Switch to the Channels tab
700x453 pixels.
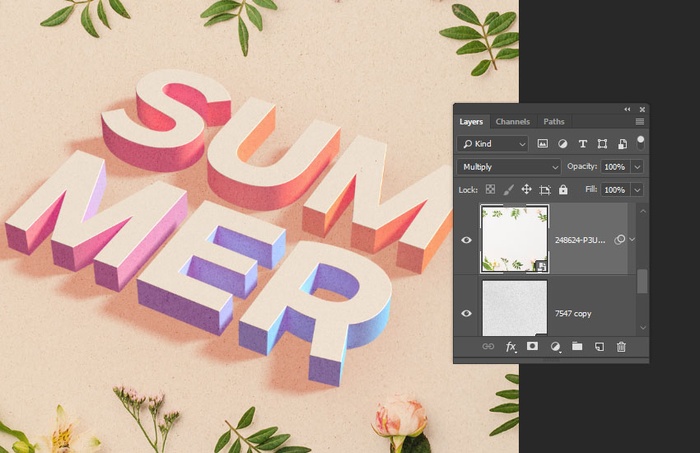(x=513, y=122)
